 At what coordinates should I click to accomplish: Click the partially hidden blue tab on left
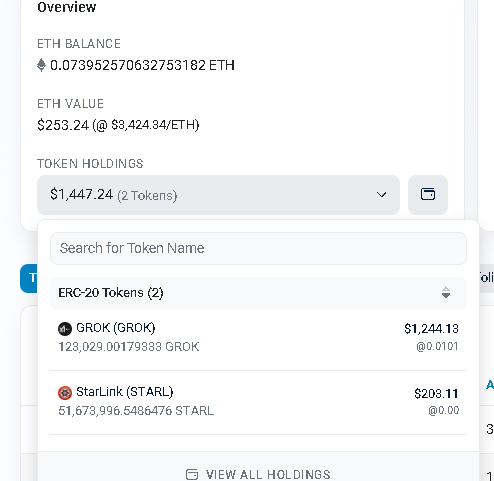pyautogui.click(x=29, y=278)
